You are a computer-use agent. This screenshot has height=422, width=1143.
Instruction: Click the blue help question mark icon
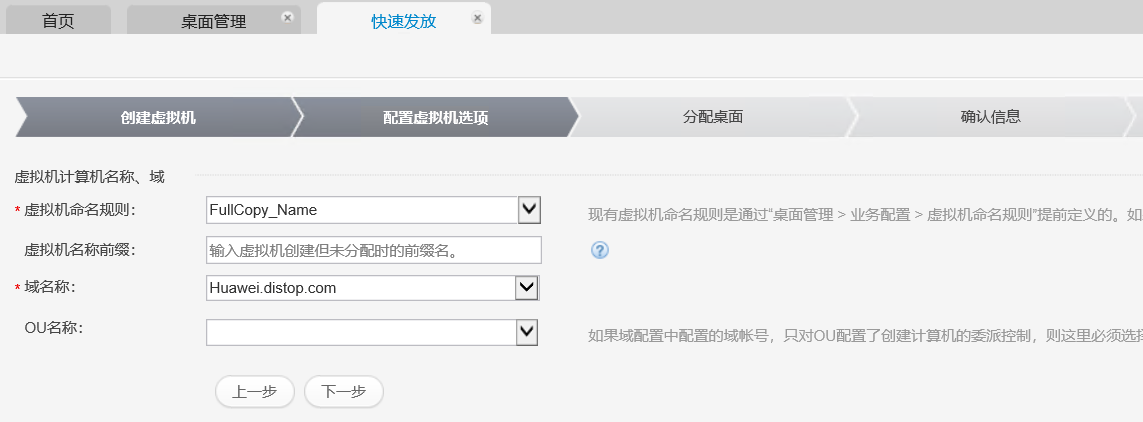click(600, 250)
